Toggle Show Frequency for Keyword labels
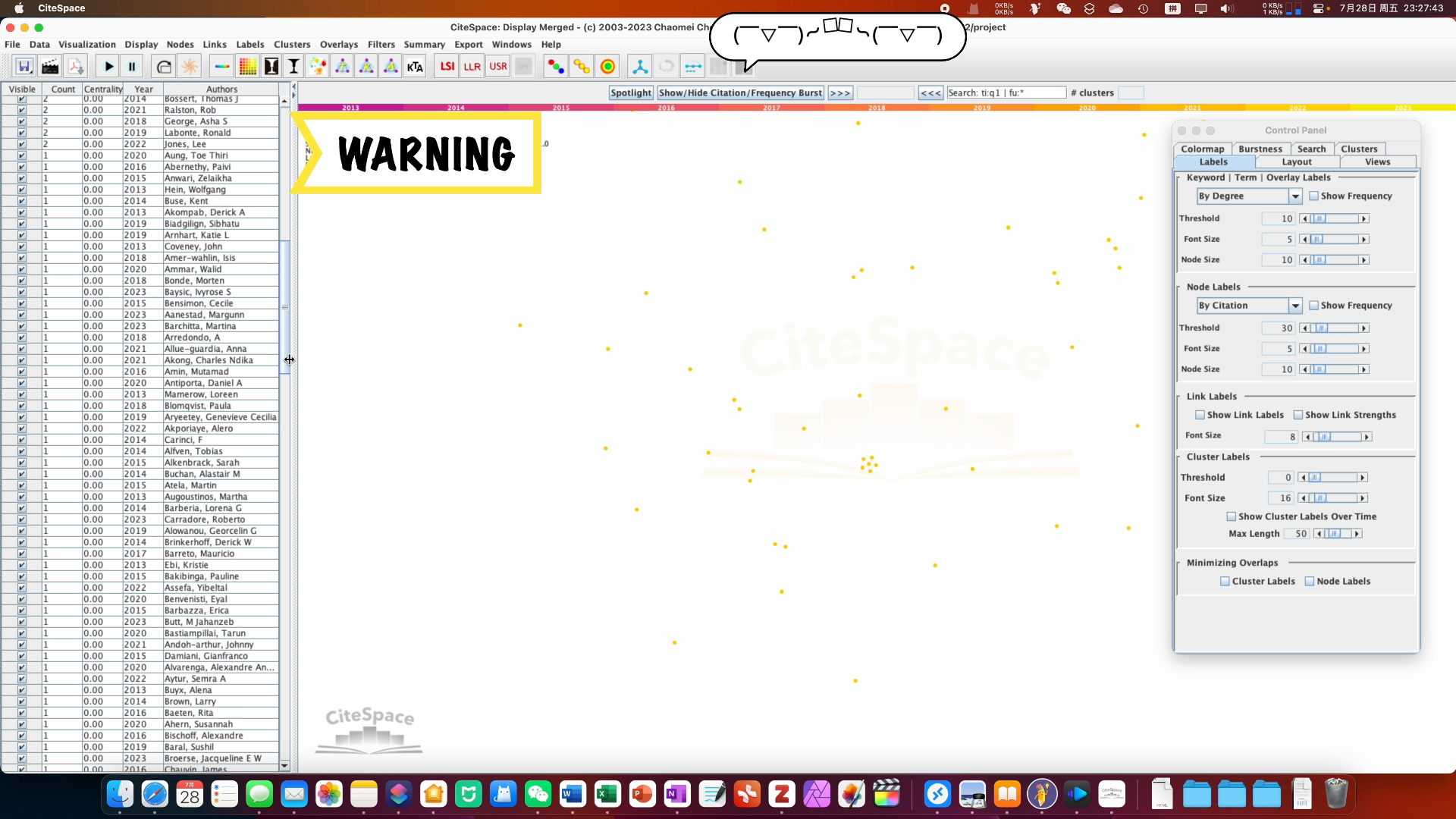 1314,196
